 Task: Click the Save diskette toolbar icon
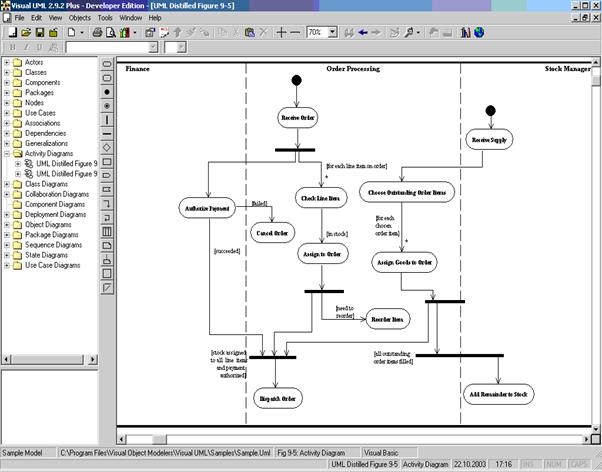pos(40,33)
